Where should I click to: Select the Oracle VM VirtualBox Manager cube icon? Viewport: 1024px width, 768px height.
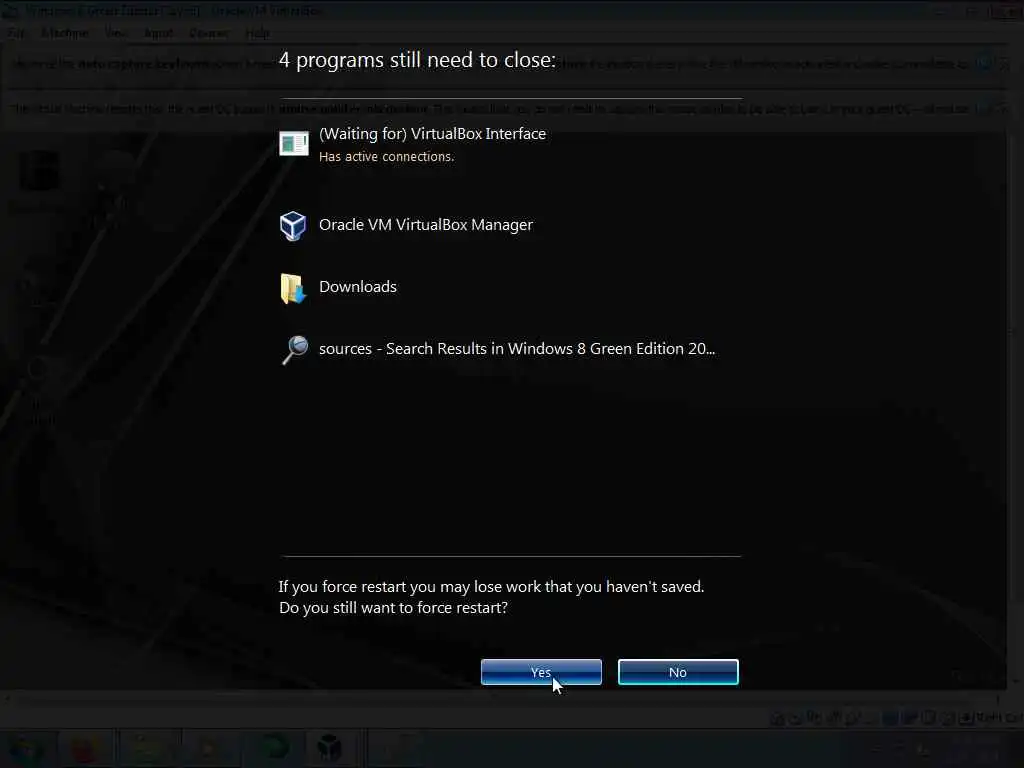[293, 226]
